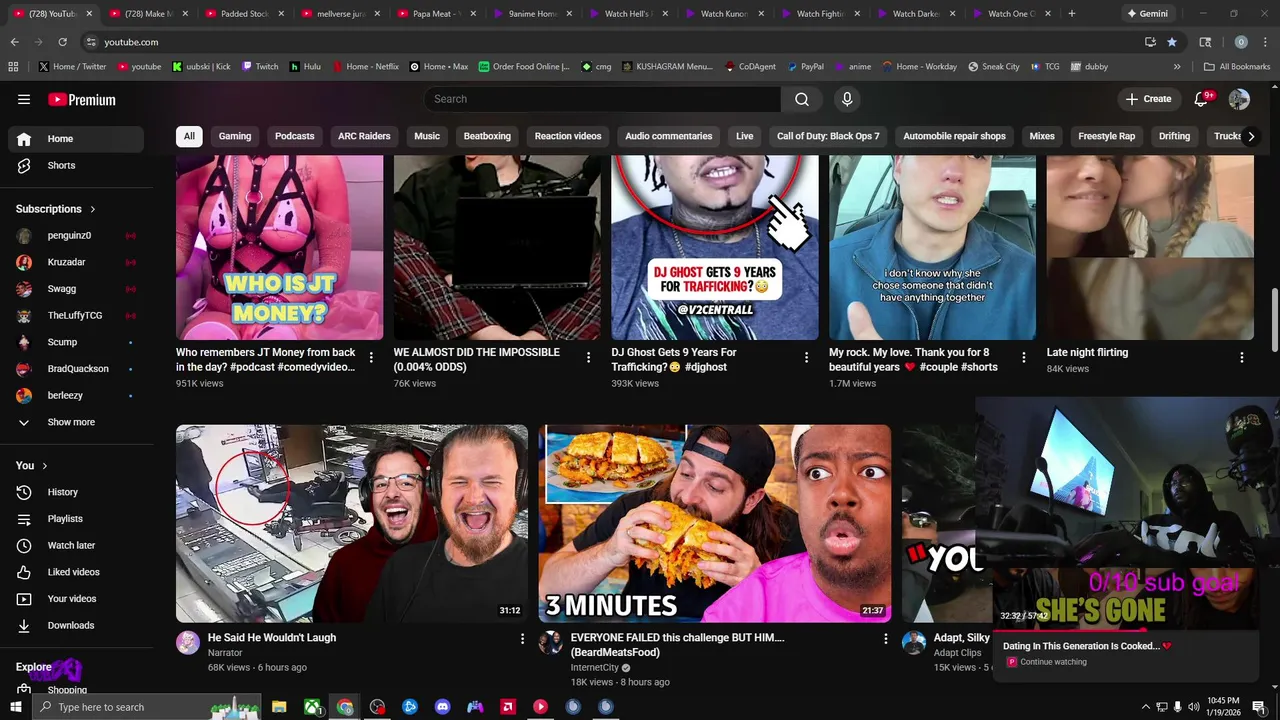Open the All Bookmarks folder

pyautogui.click(x=1237, y=67)
